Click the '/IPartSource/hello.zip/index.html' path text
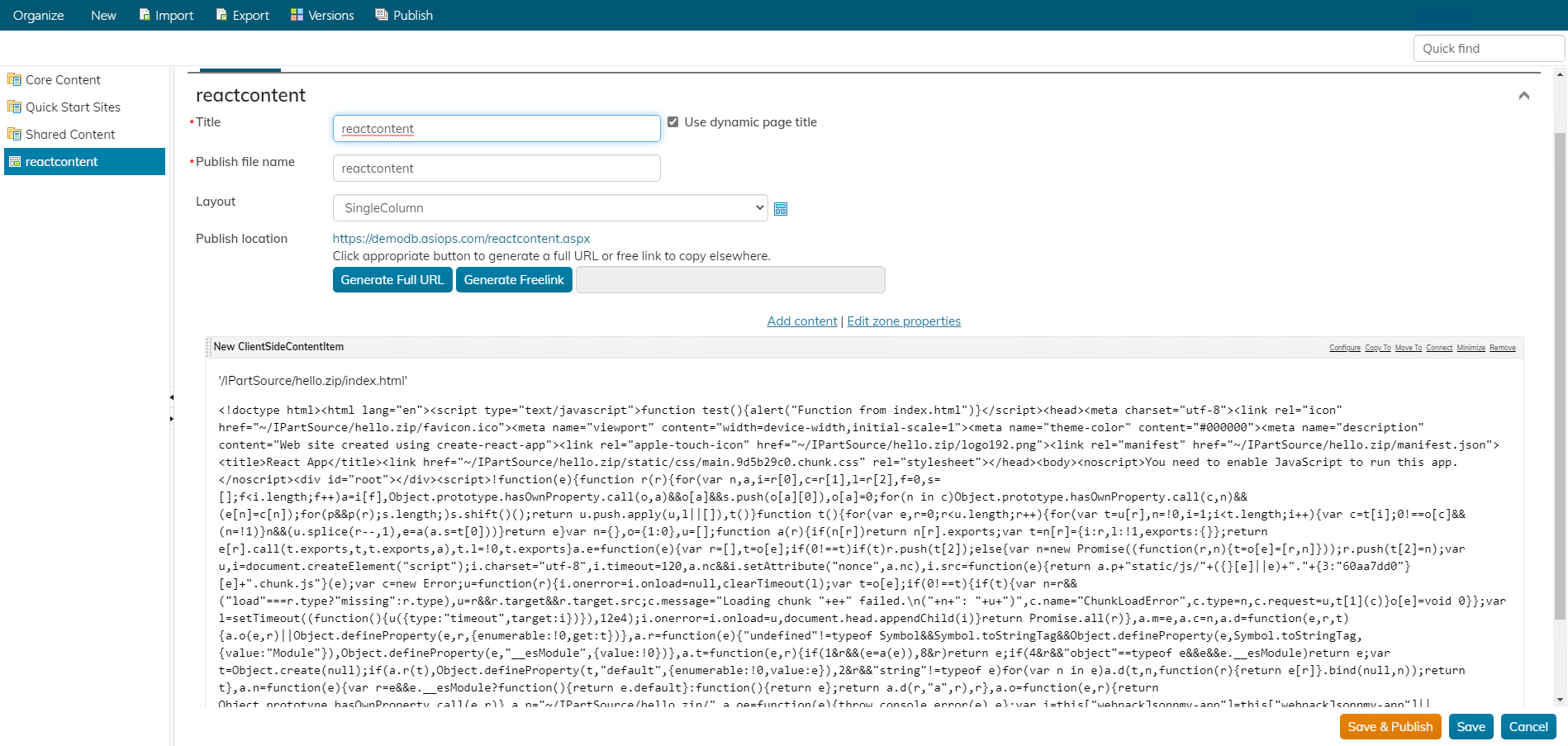Image resolution: width=1568 pixels, height=746 pixels. tap(313, 380)
